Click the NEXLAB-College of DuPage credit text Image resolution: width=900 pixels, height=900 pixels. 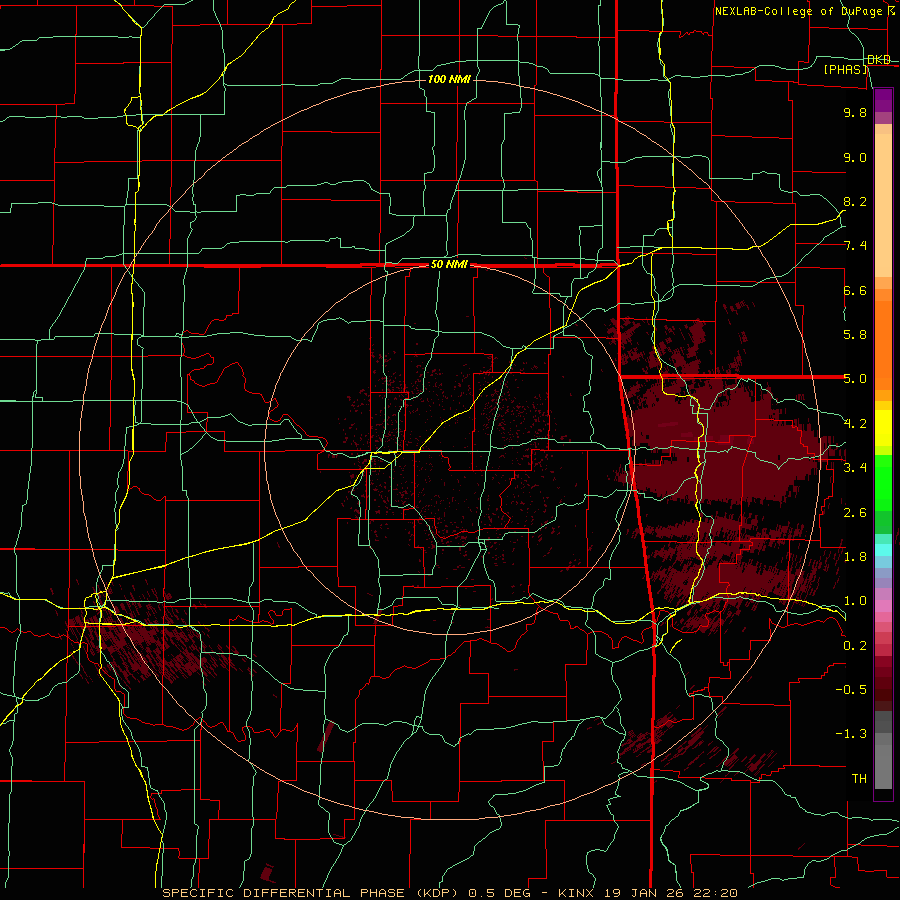[798, 11]
